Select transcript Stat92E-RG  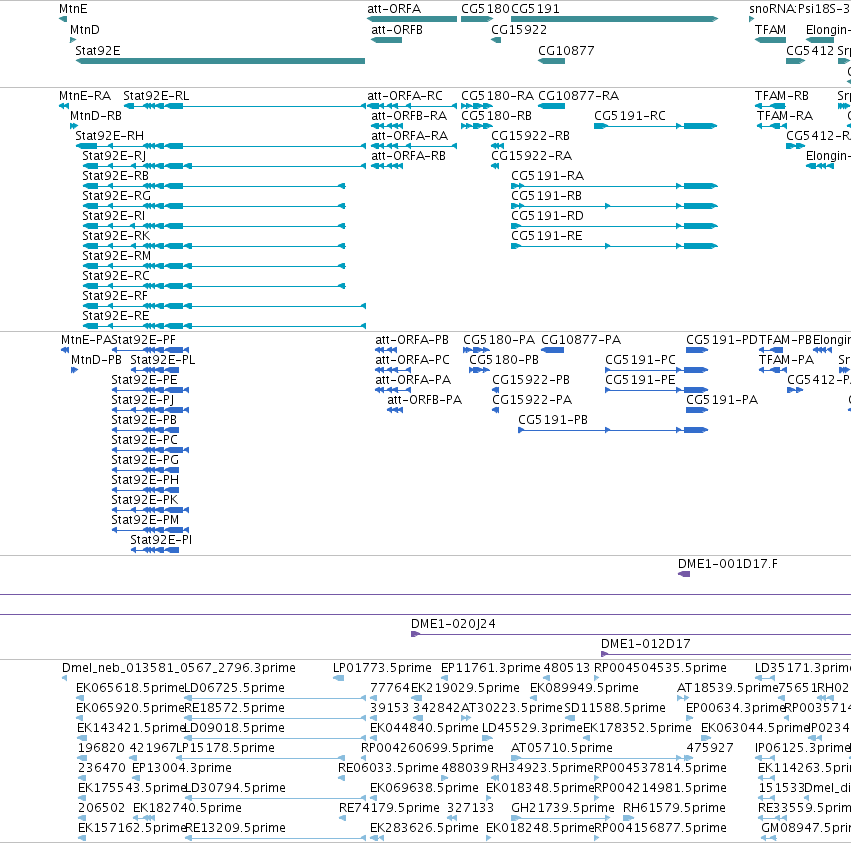(x=214, y=206)
